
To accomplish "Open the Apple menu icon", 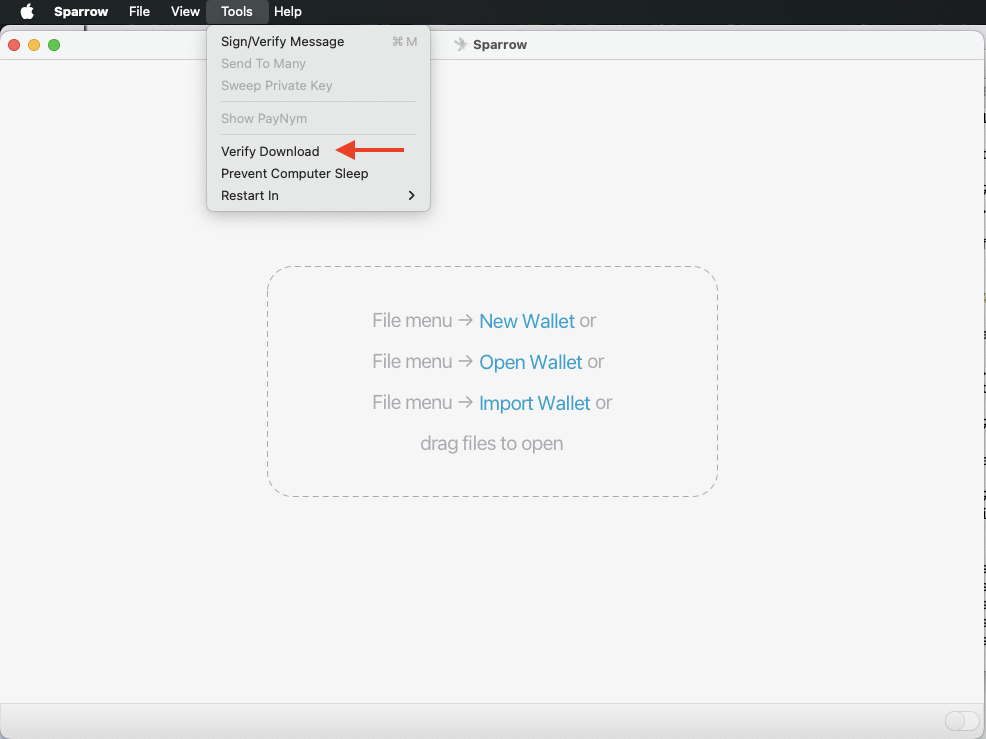I will [x=26, y=11].
